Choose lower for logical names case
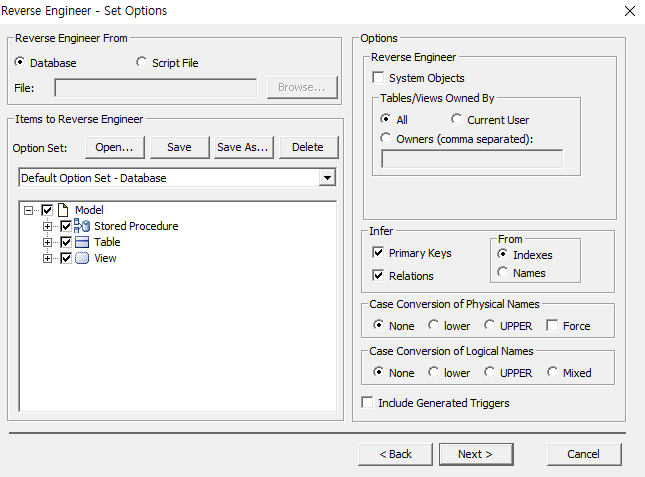Viewport: 645px width, 477px height. coord(433,372)
